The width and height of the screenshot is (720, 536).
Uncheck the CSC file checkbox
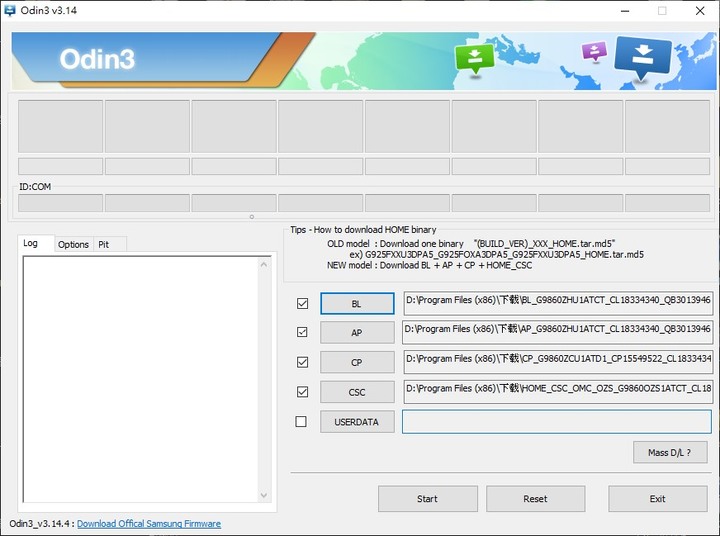(x=302, y=392)
